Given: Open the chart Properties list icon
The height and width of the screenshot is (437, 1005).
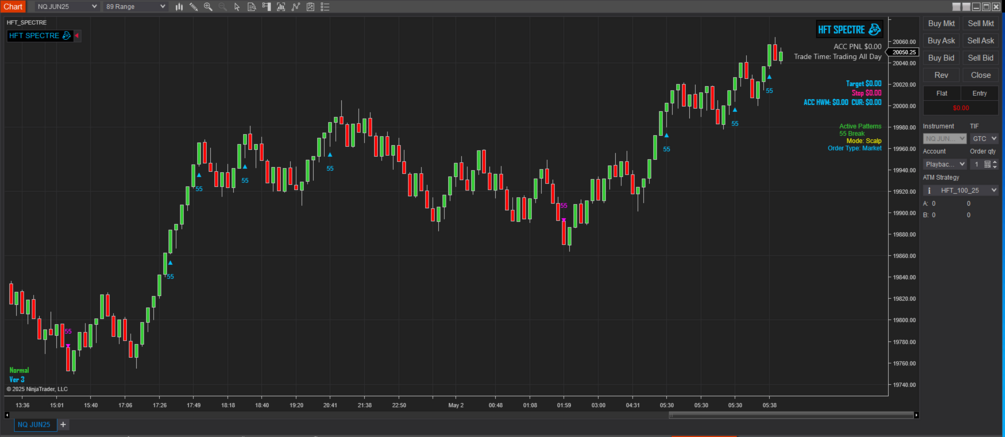Looking at the screenshot, I should [x=325, y=6].
